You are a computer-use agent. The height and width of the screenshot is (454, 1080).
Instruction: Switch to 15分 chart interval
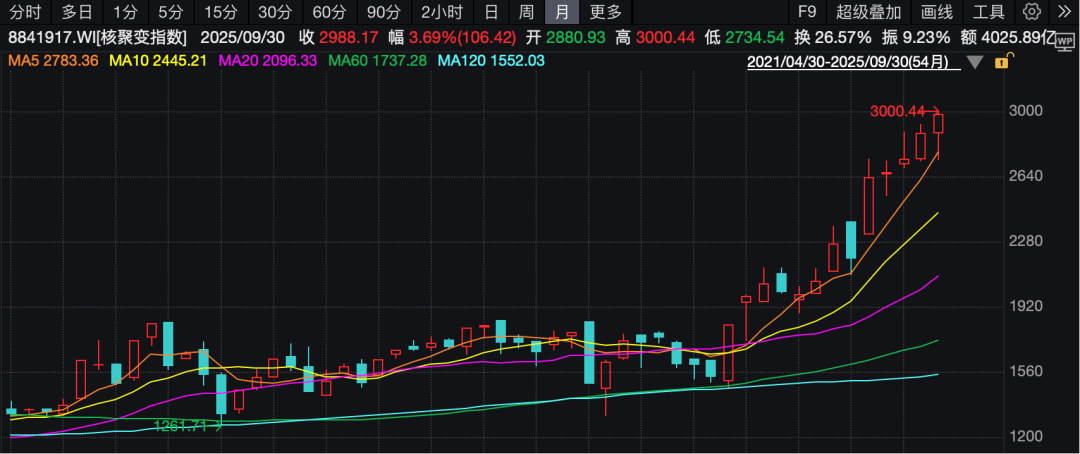pyautogui.click(x=219, y=12)
